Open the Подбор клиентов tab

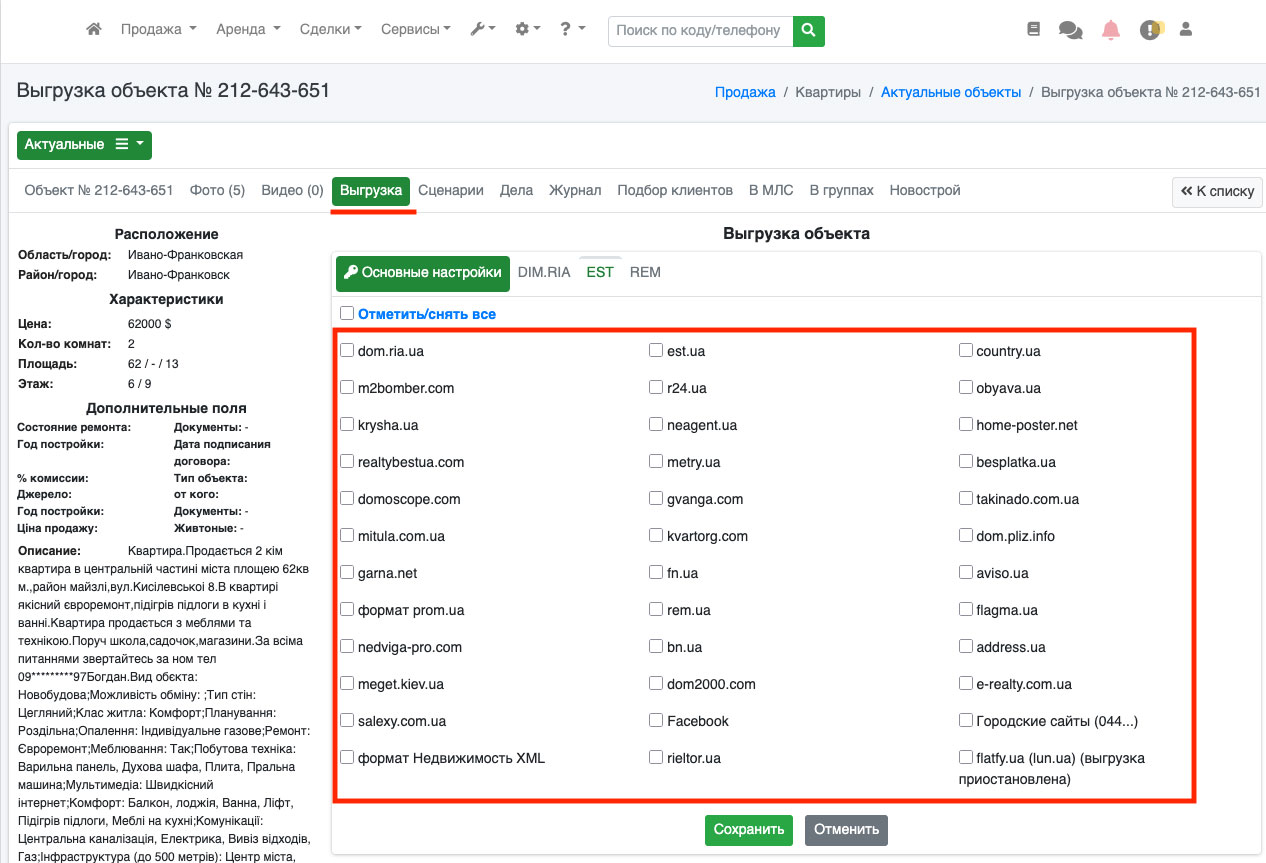point(675,190)
